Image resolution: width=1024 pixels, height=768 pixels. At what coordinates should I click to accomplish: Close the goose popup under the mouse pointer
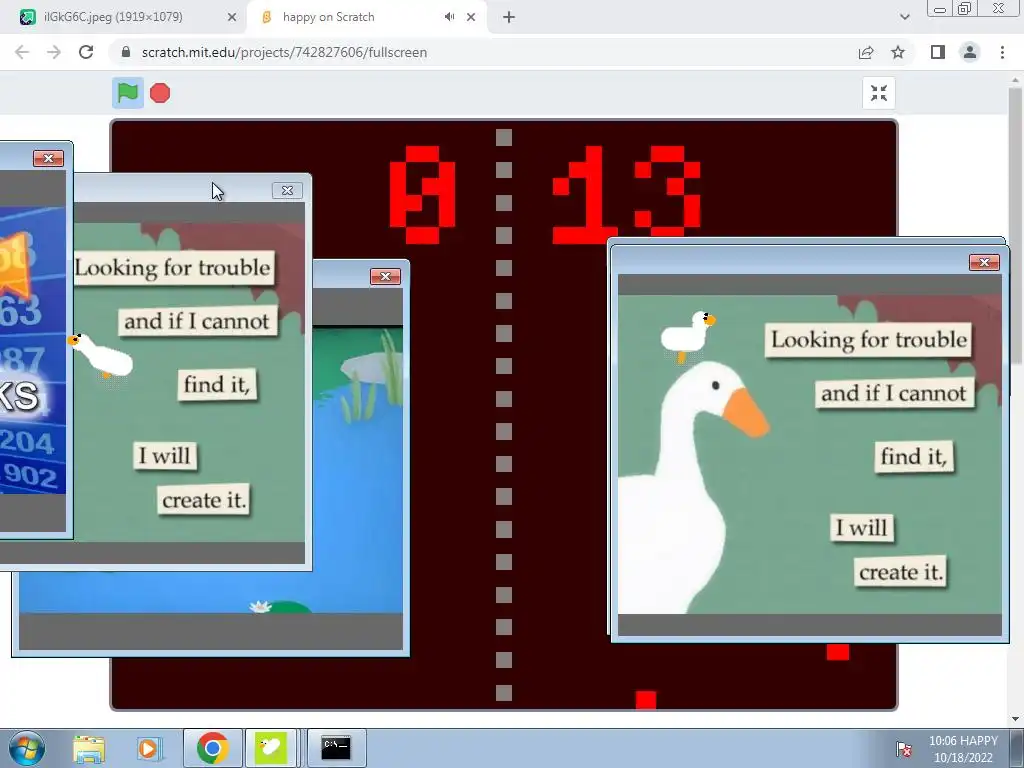pos(287,190)
